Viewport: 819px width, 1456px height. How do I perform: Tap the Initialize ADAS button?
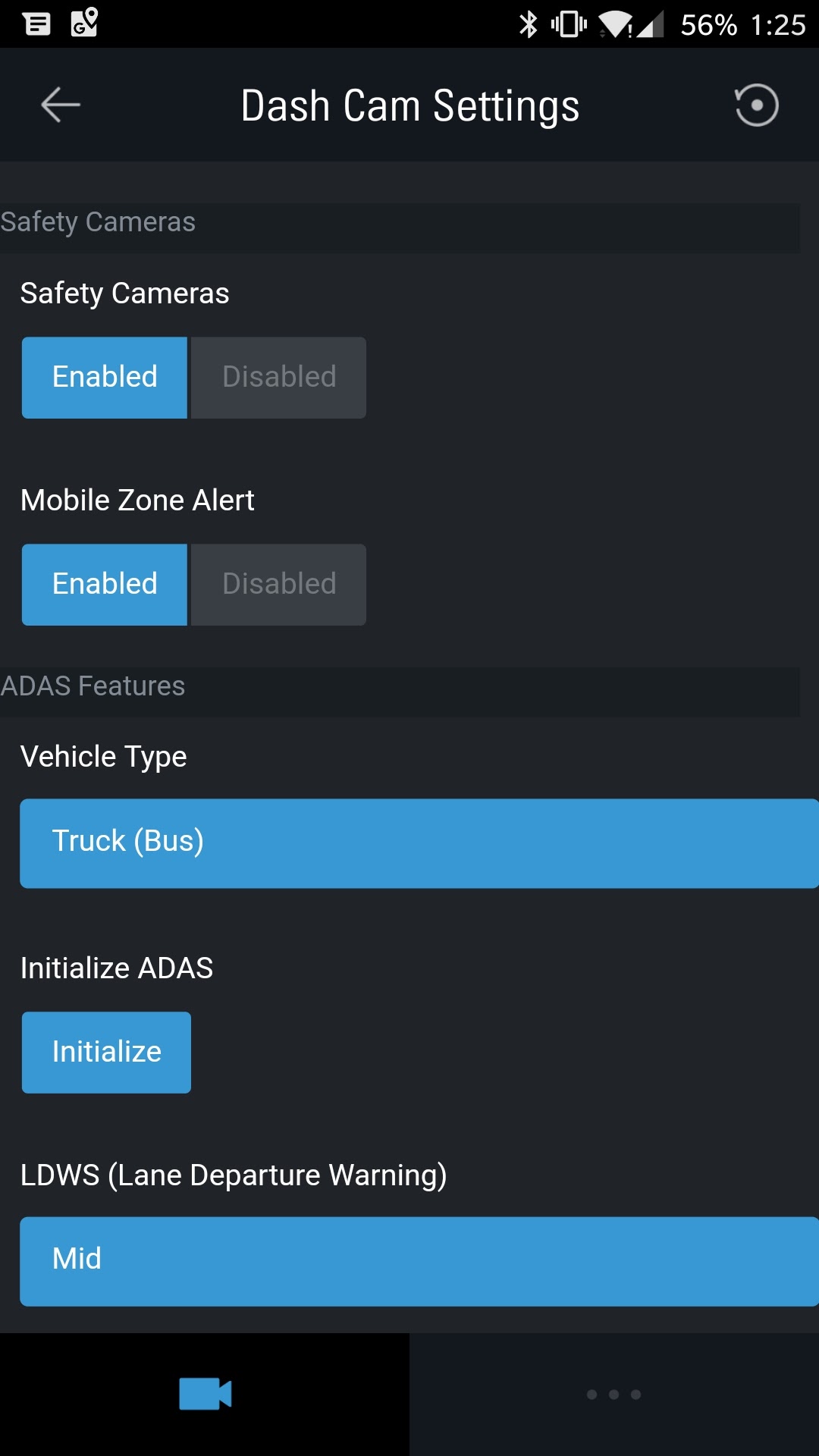point(106,1053)
